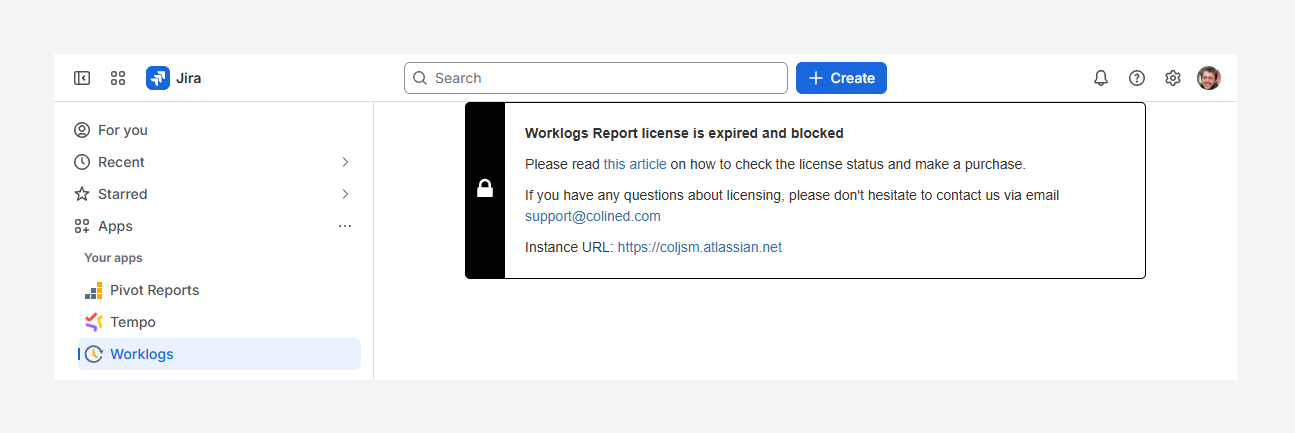The image size is (1295, 433).
Task: Open the help question mark icon
Action: coord(1137,78)
